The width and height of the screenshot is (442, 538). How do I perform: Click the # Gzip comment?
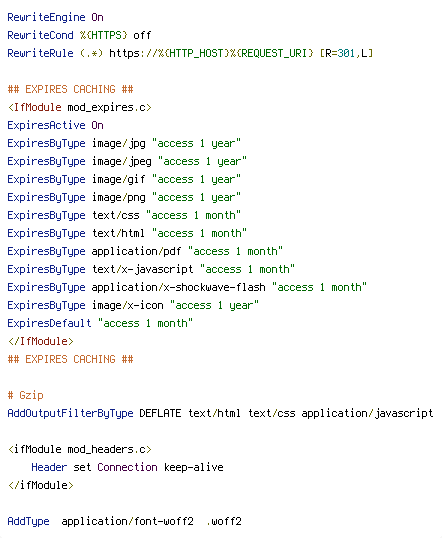click(x=26, y=395)
